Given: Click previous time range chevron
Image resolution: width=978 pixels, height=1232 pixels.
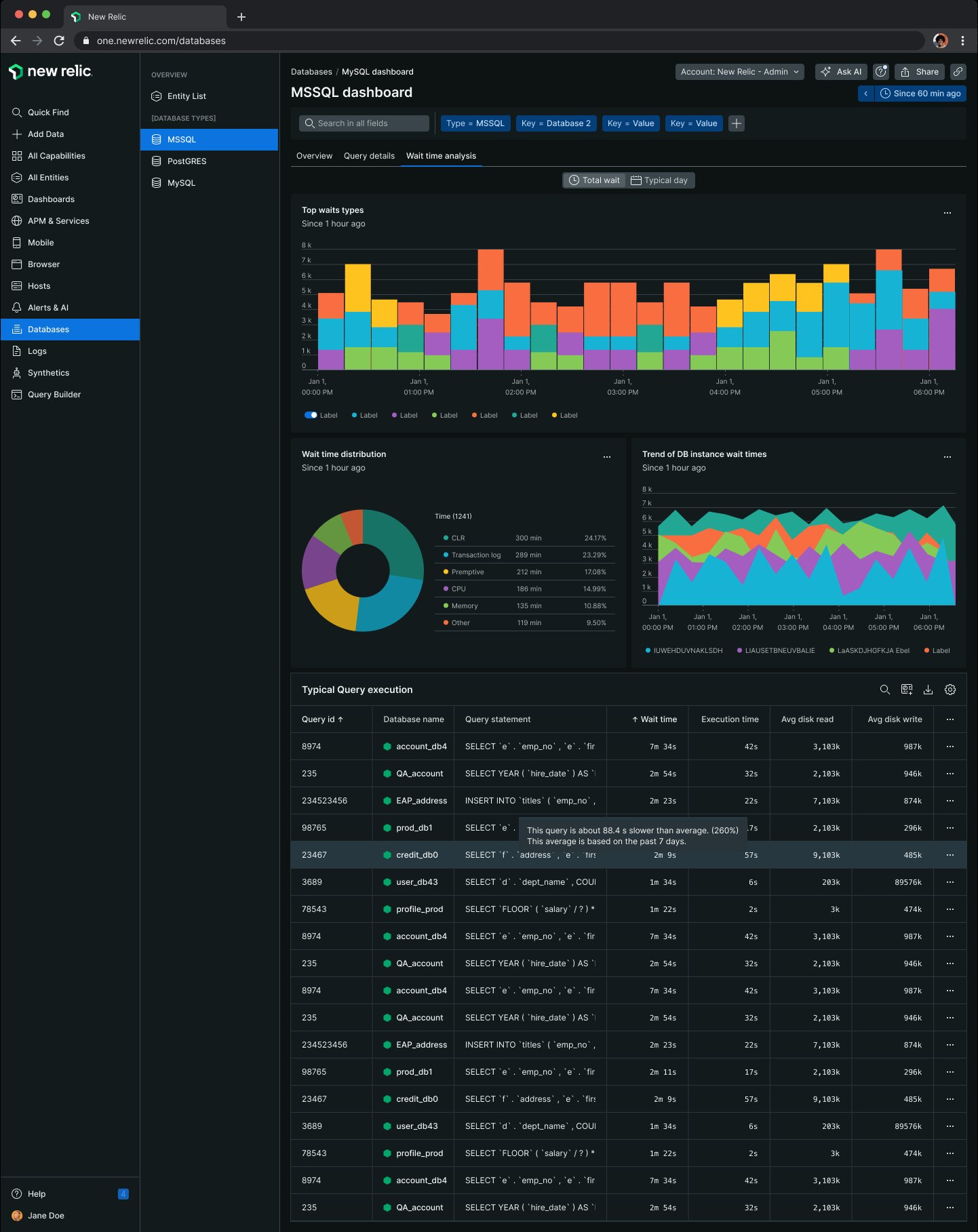Looking at the screenshot, I should pos(866,94).
